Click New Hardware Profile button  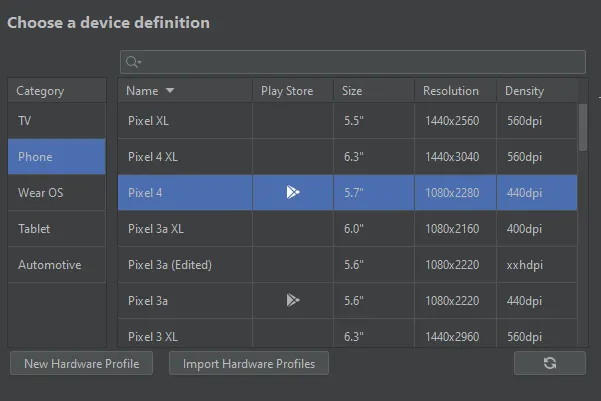tap(81, 364)
